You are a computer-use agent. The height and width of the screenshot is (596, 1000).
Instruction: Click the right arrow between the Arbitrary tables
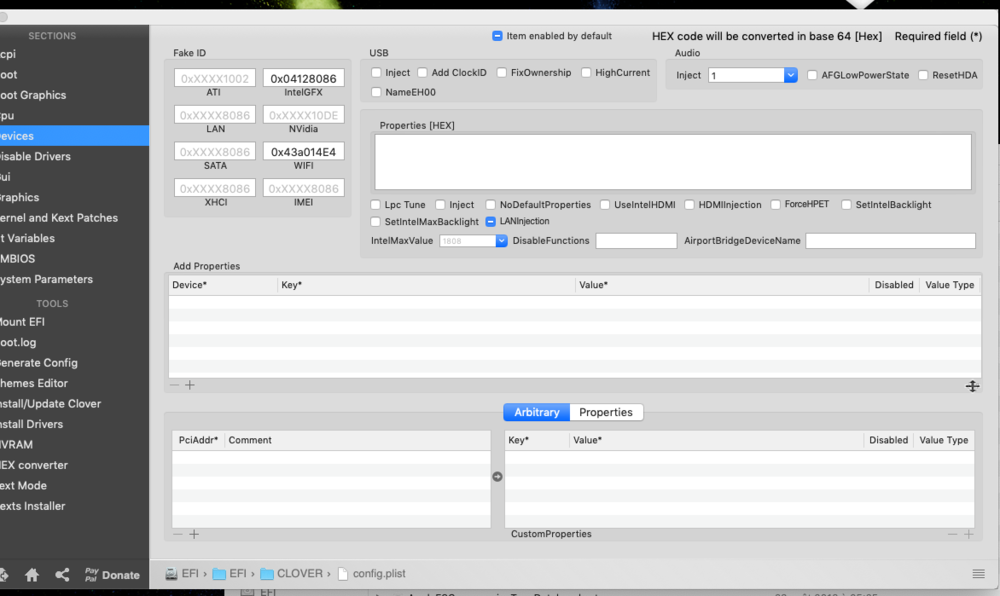pos(497,477)
